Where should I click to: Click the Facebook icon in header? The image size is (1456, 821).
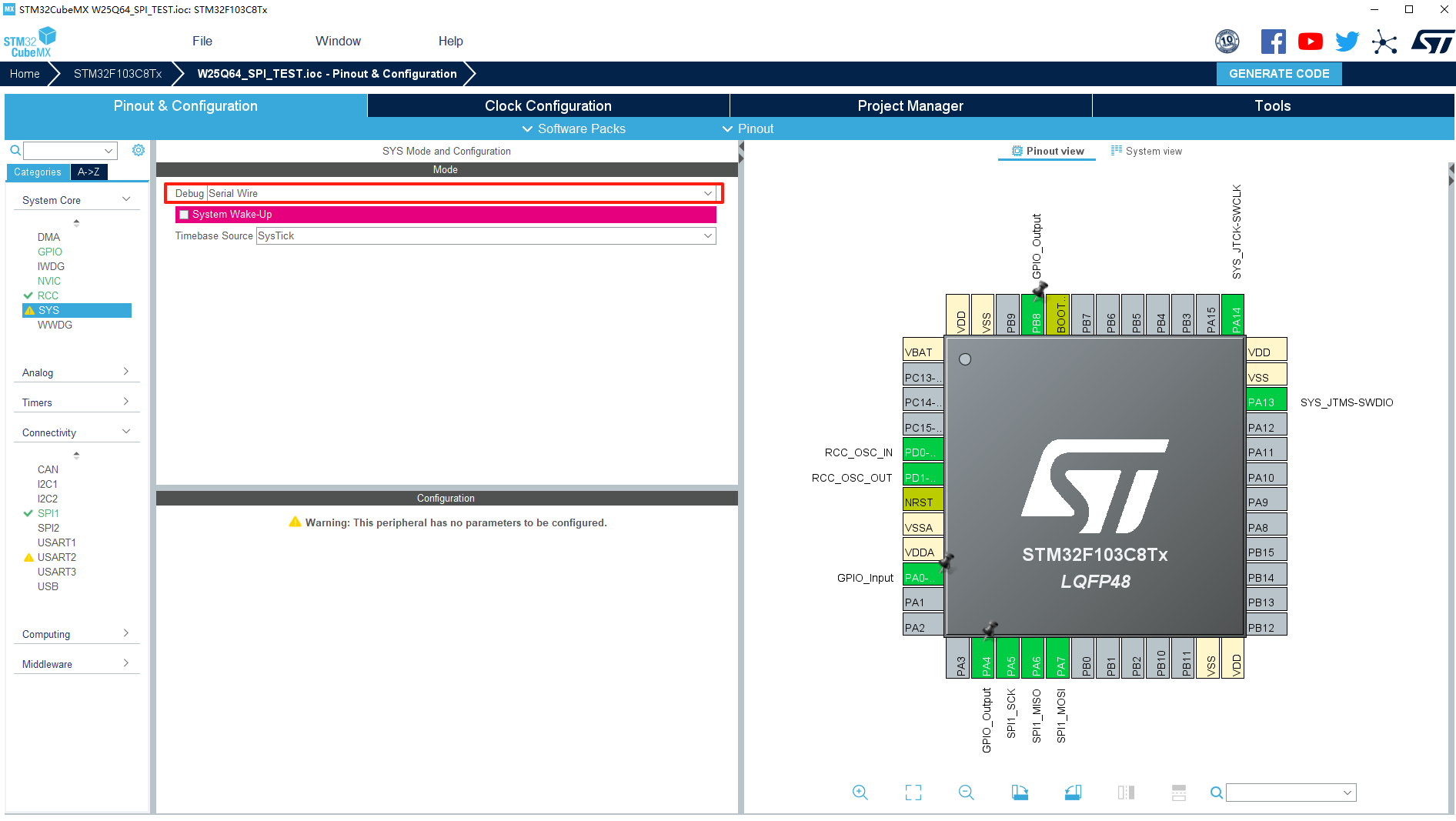click(1273, 42)
